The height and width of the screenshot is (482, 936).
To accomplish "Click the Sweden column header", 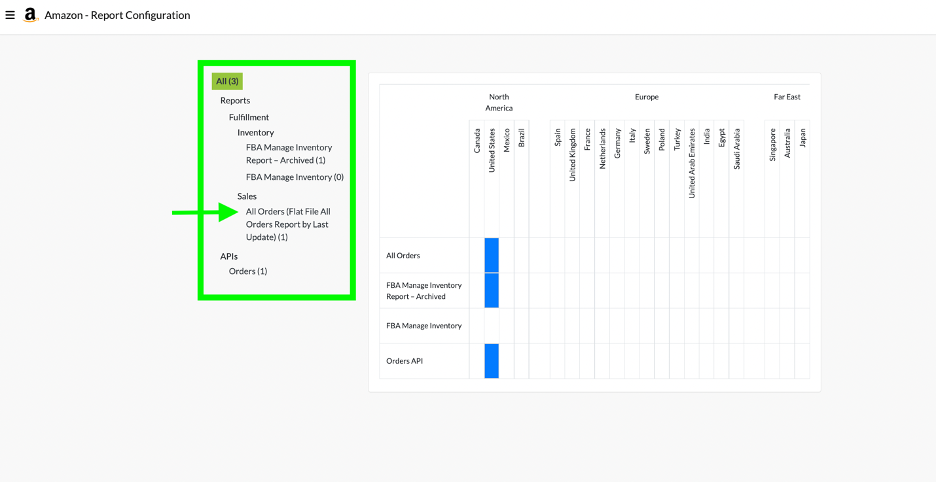I will pos(647,141).
